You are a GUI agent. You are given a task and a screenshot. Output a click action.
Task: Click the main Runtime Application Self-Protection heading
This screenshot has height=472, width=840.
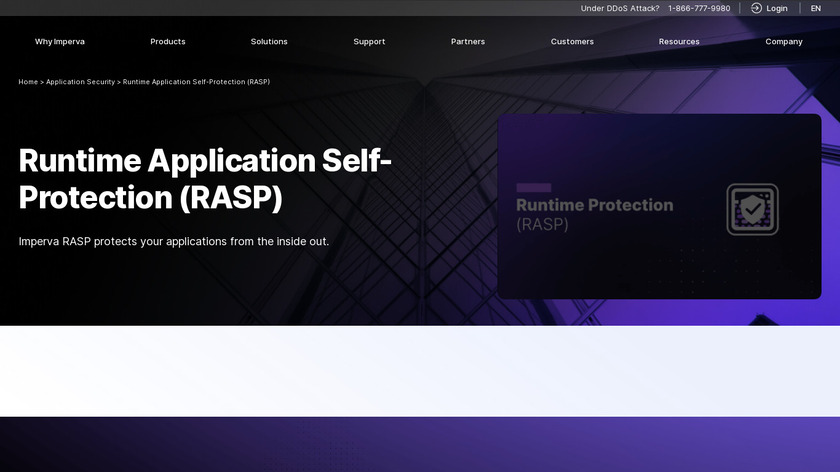205,179
